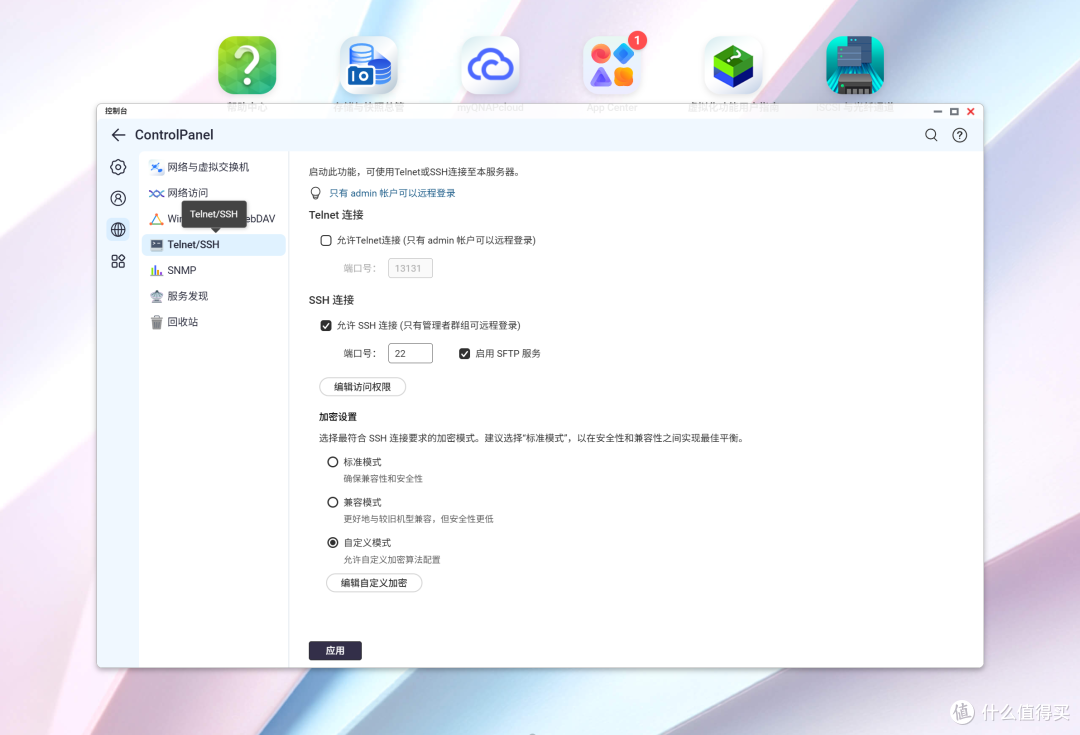Open the myQNAPcloud desktop icon
This screenshot has height=735, width=1080.
490,65
